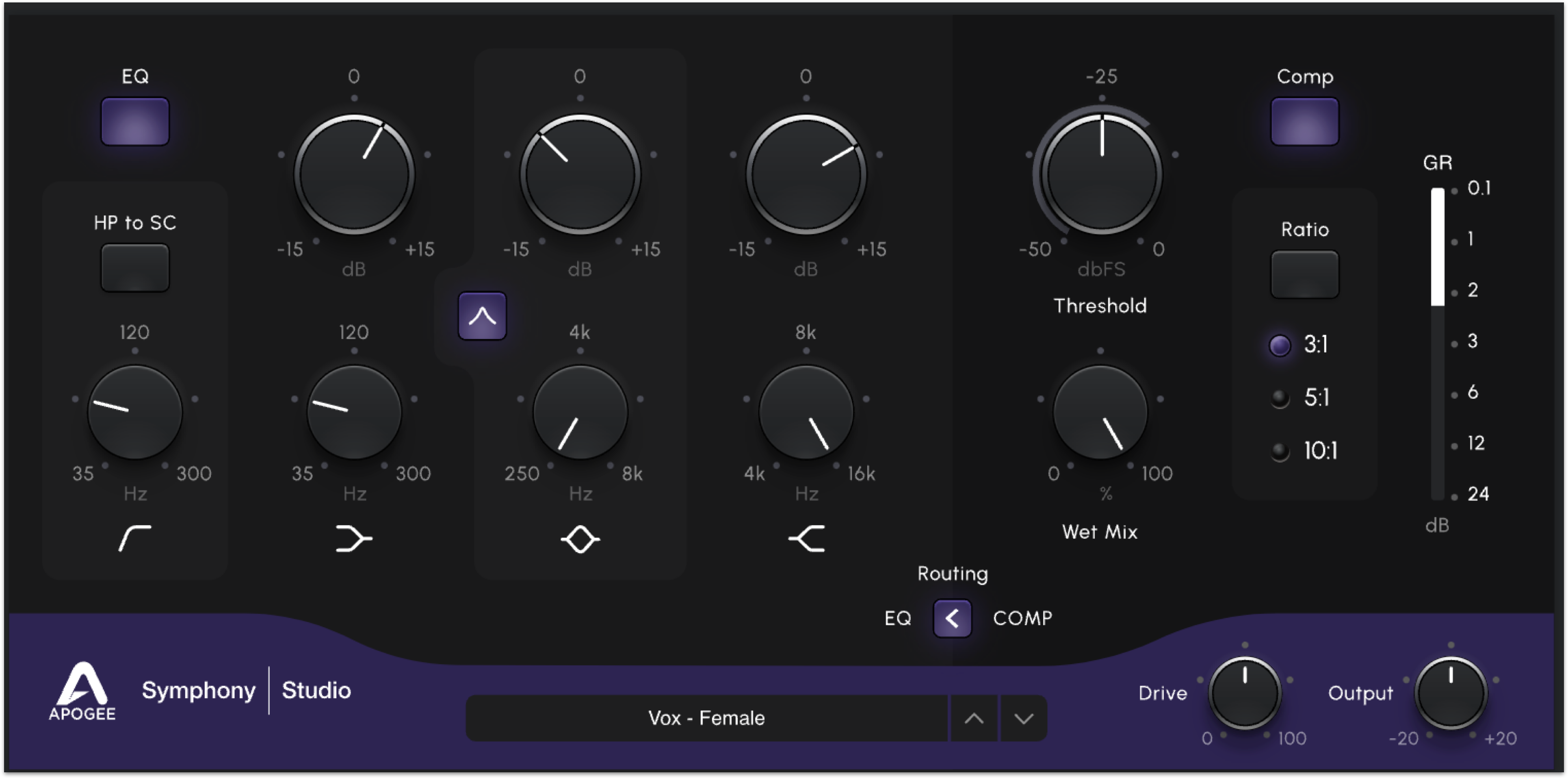The width and height of the screenshot is (1568, 778).
Task: Click the mid band 250–8k frequency knob
Action: (580, 413)
